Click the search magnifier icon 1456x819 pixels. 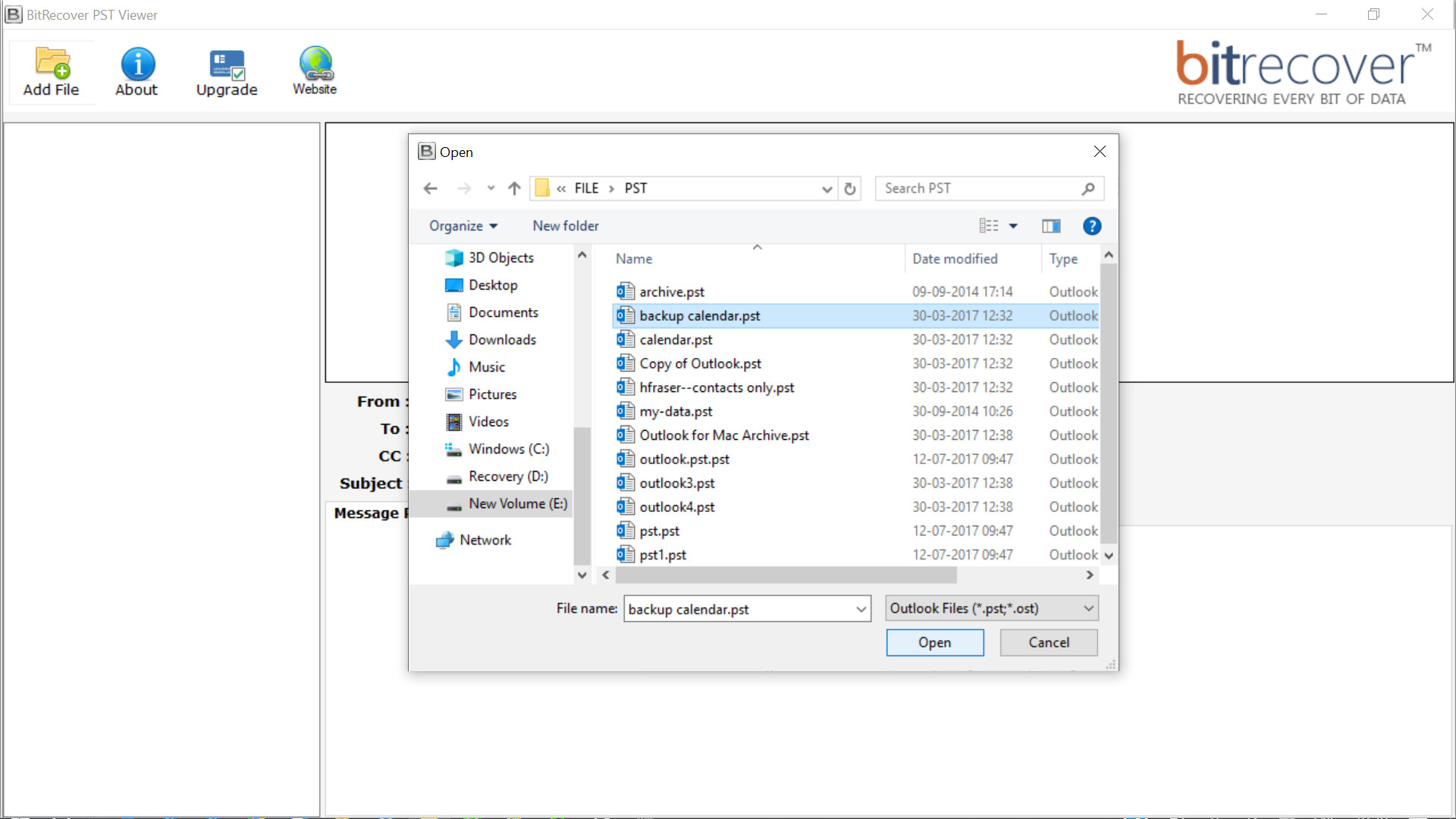coord(1088,188)
